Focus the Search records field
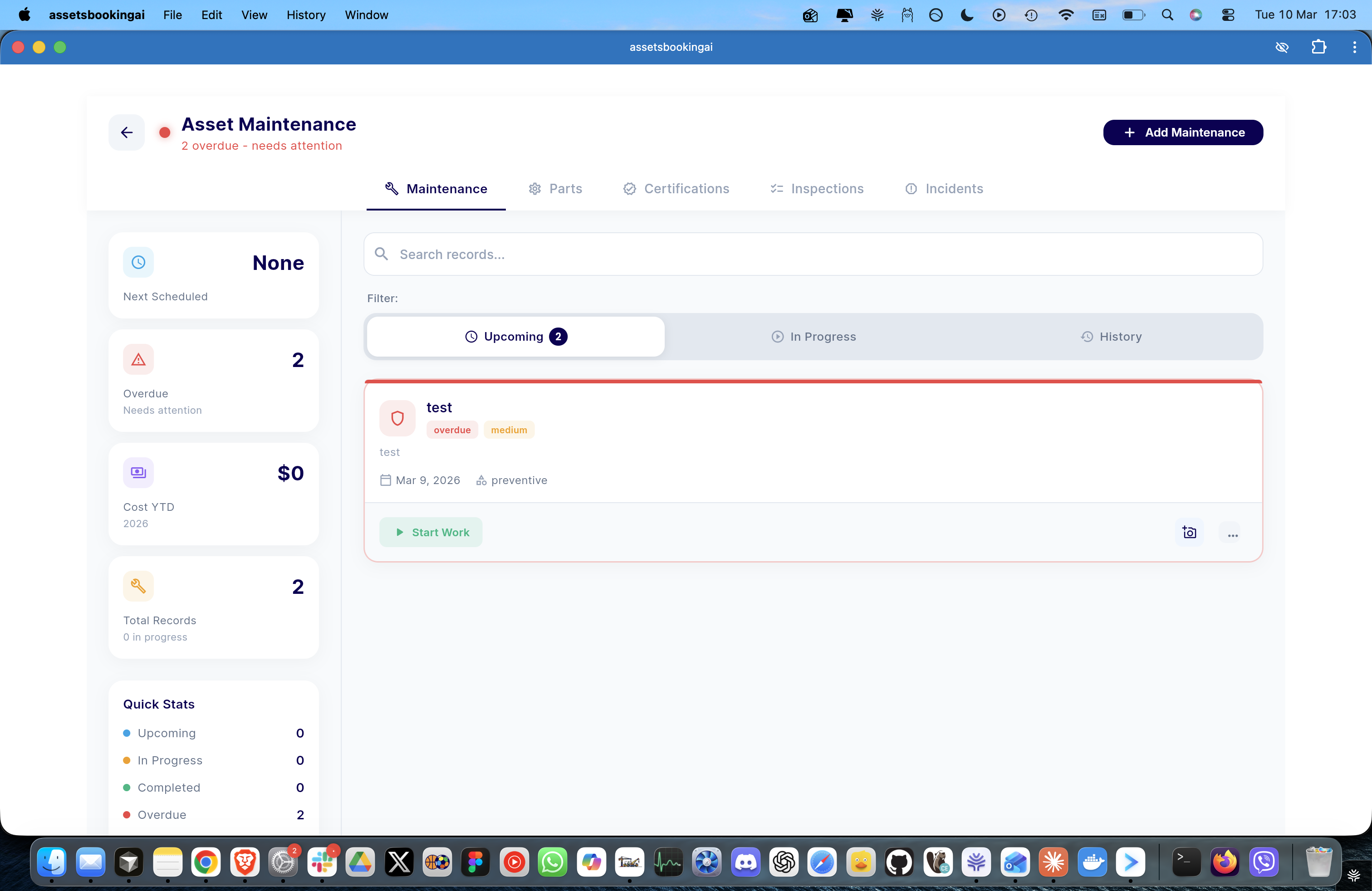This screenshot has height=891, width=1372. tap(813, 254)
